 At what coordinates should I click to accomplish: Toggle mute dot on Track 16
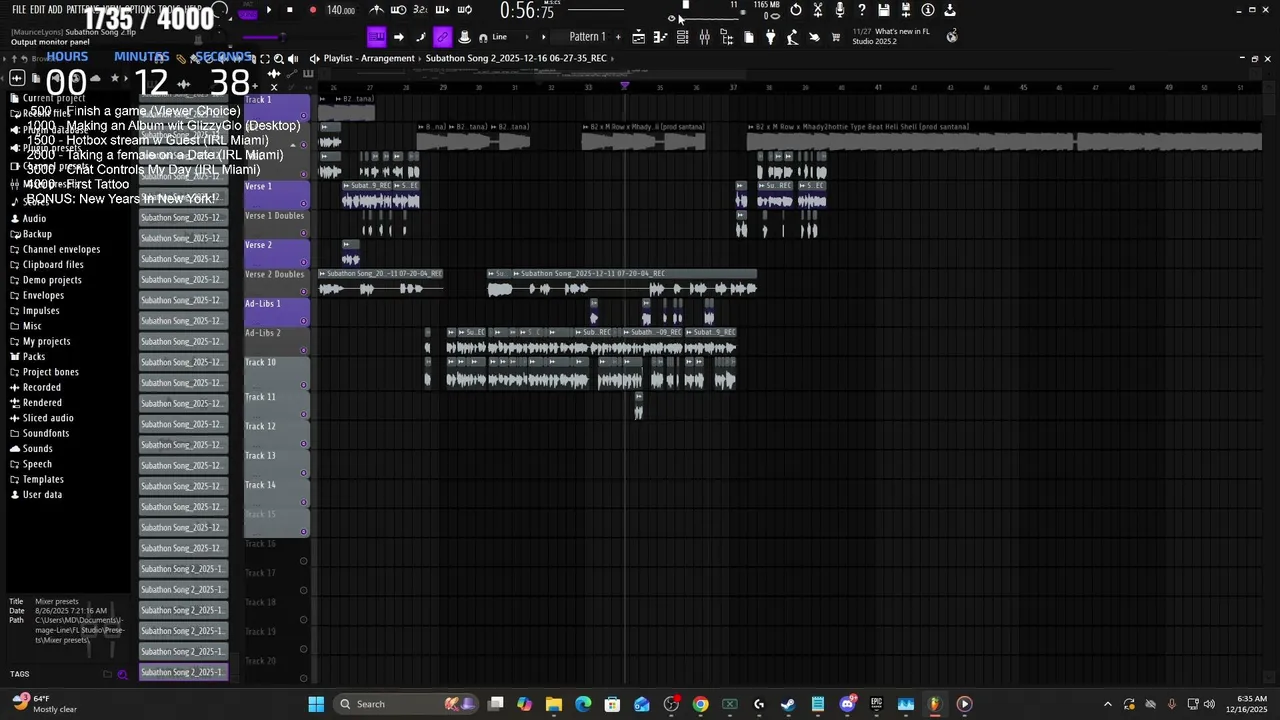[x=304, y=561]
